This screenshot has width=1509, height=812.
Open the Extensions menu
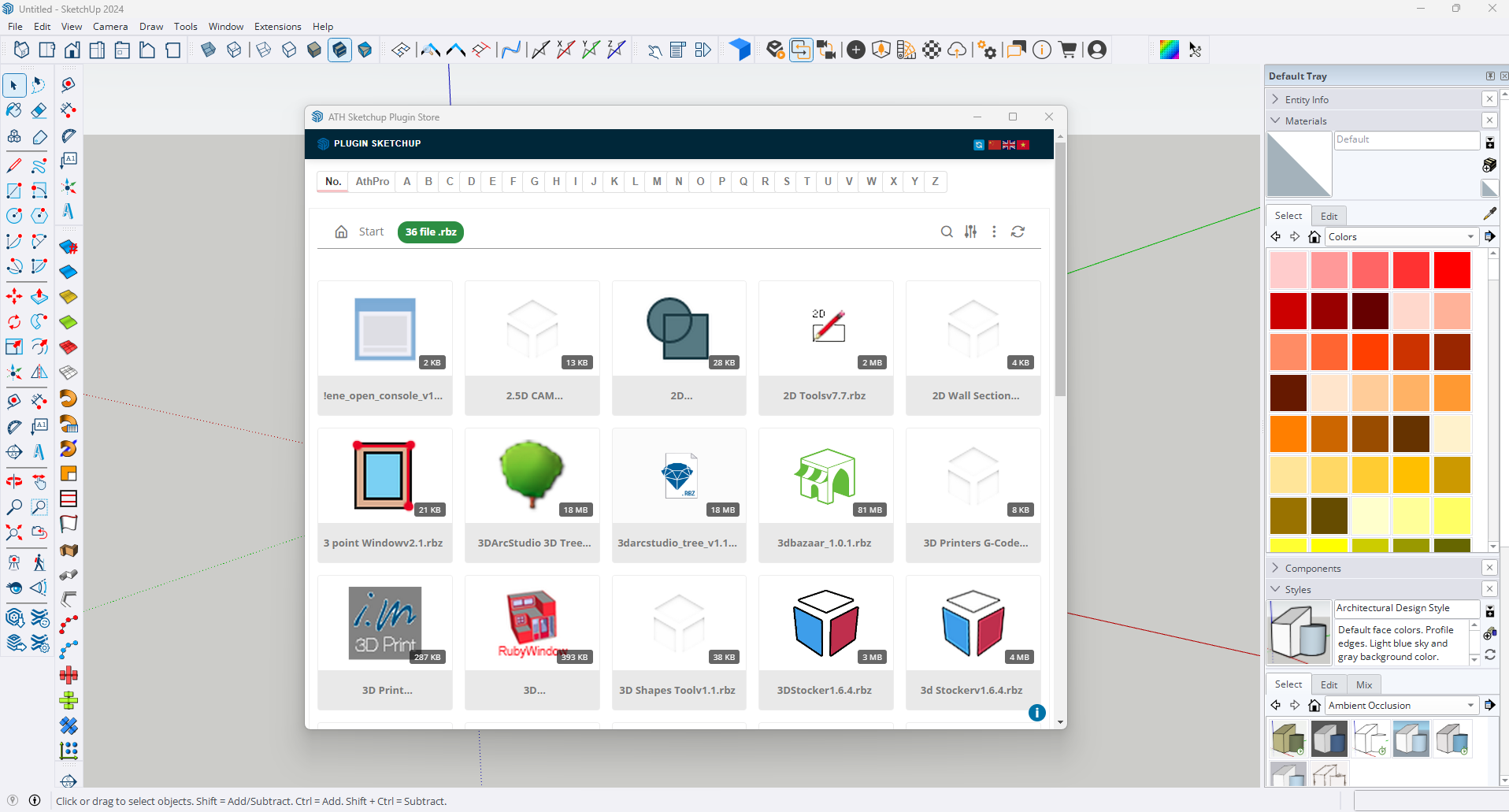tap(277, 27)
